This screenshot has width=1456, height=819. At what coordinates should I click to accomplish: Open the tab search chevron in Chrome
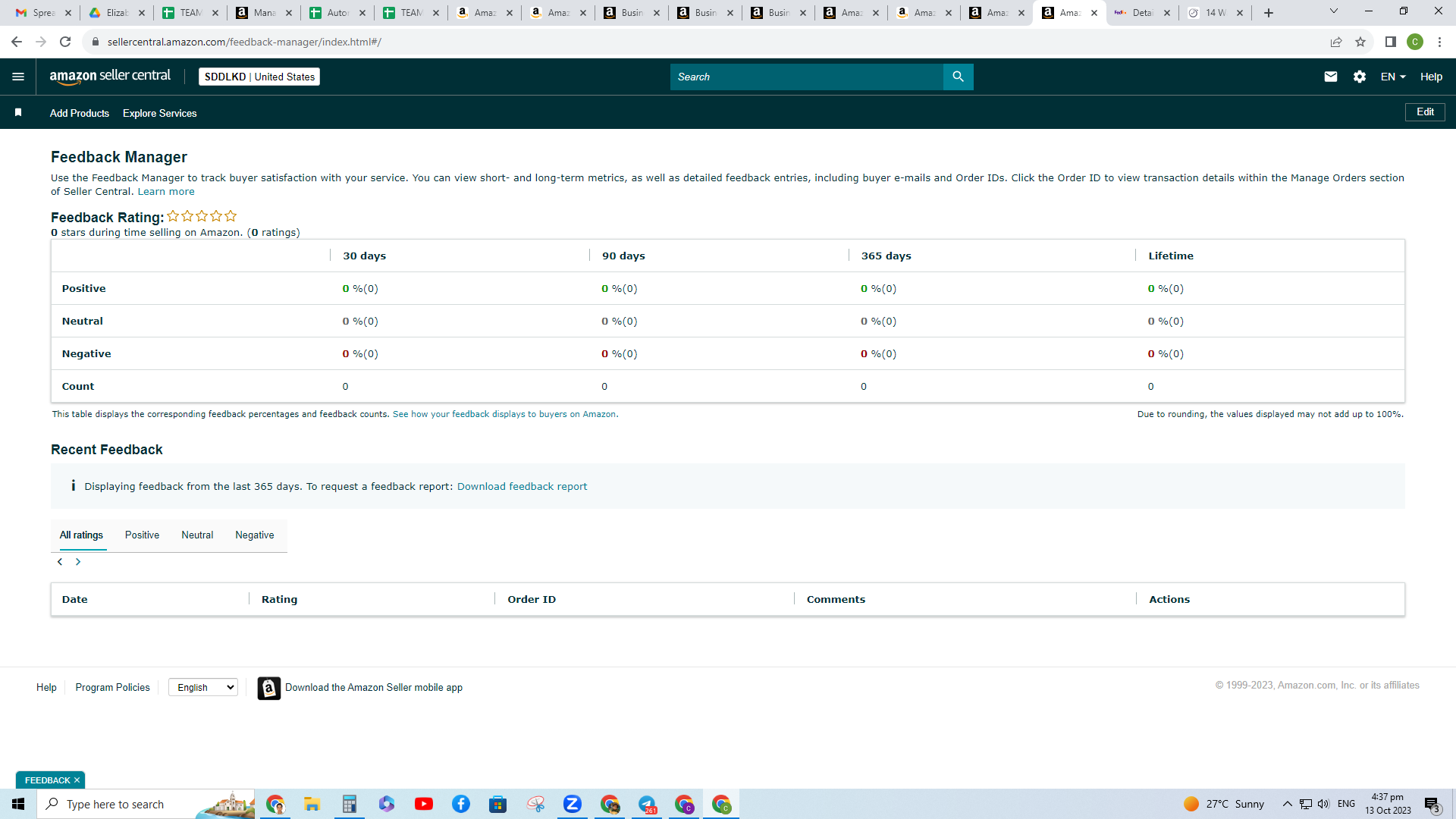coord(1333,11)
